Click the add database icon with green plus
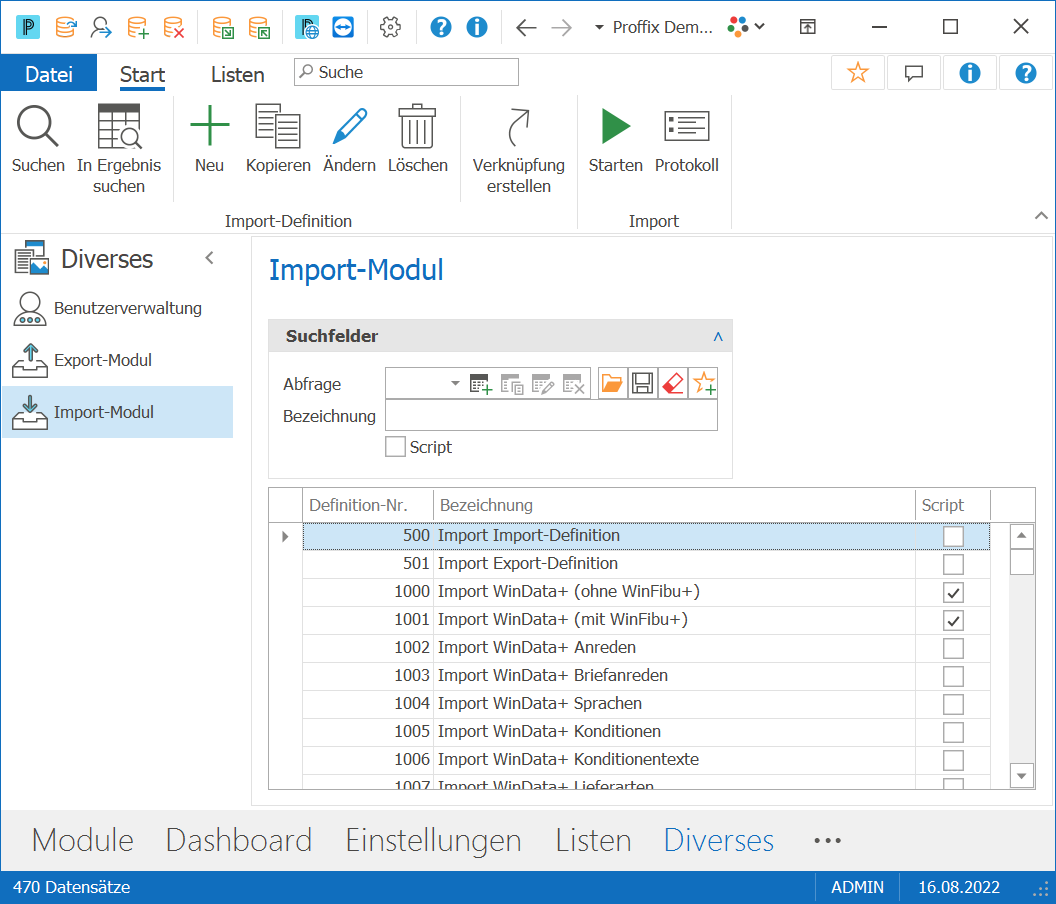 [137, 27]
